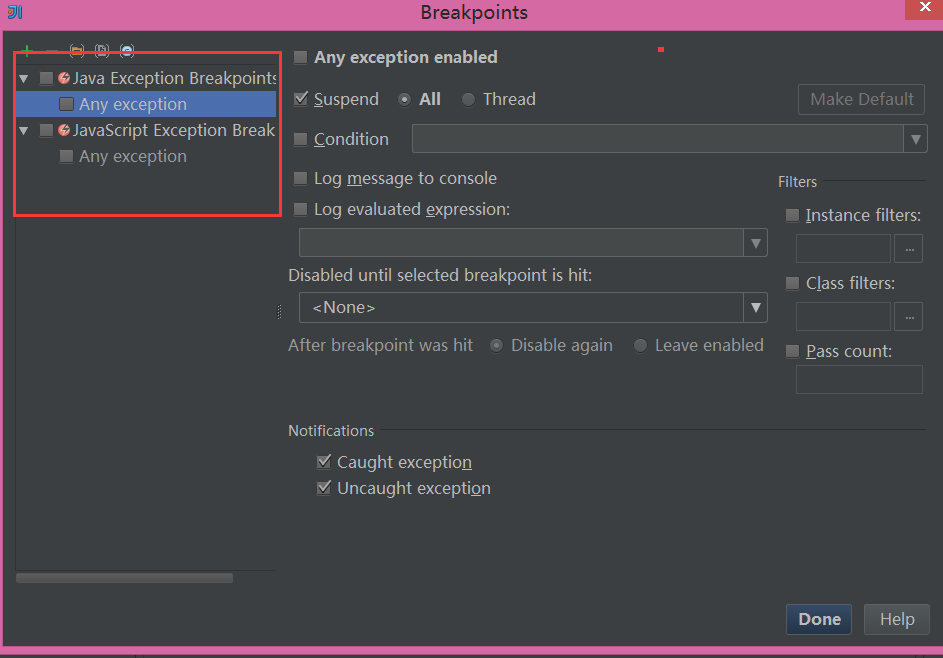The image size is (943, 658).
Task: Click the Java Exception Breakpoints type icon
Action: tap(62, 77)
